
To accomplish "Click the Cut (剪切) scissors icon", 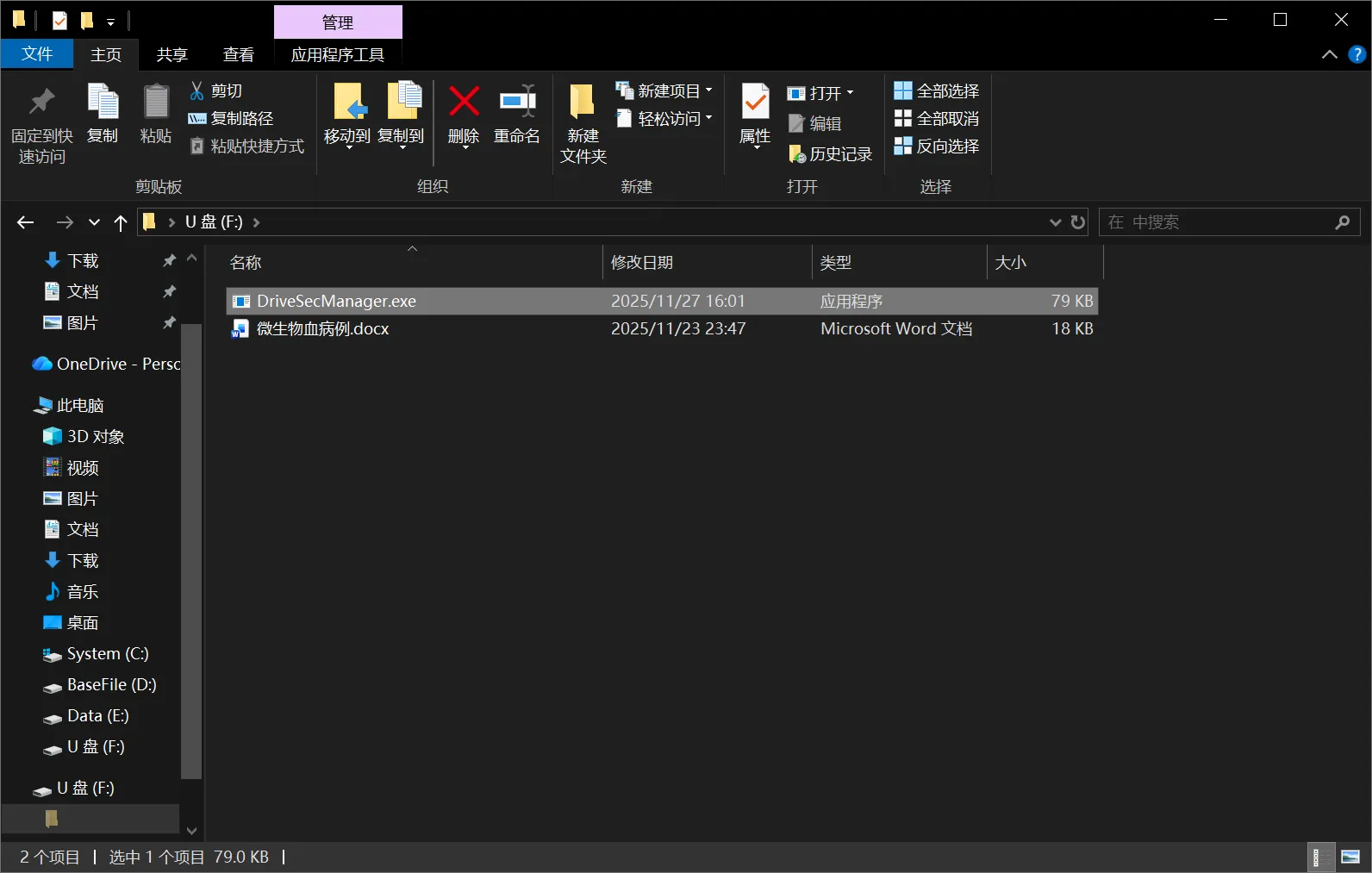I will pyautogui.click(x=197, y=90).
